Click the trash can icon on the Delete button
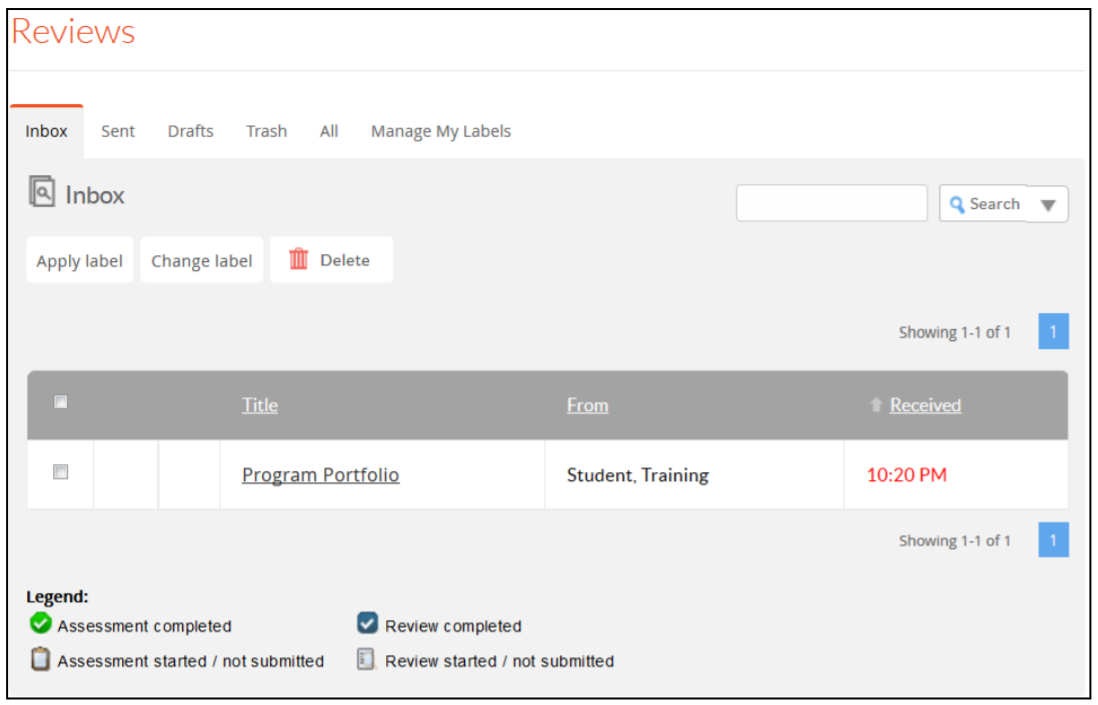Screen dimensions: 1098x705 [298, 259]
